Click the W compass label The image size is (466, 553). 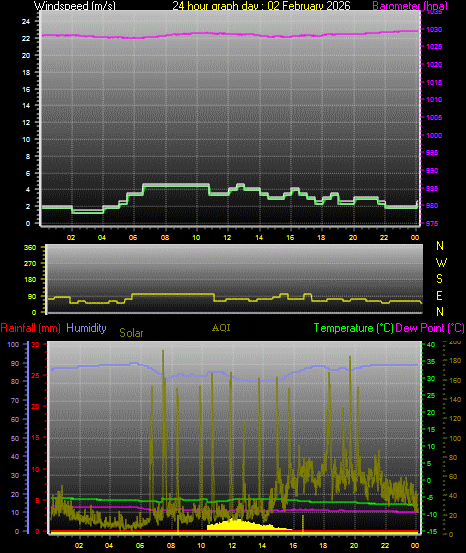(441, 262)
